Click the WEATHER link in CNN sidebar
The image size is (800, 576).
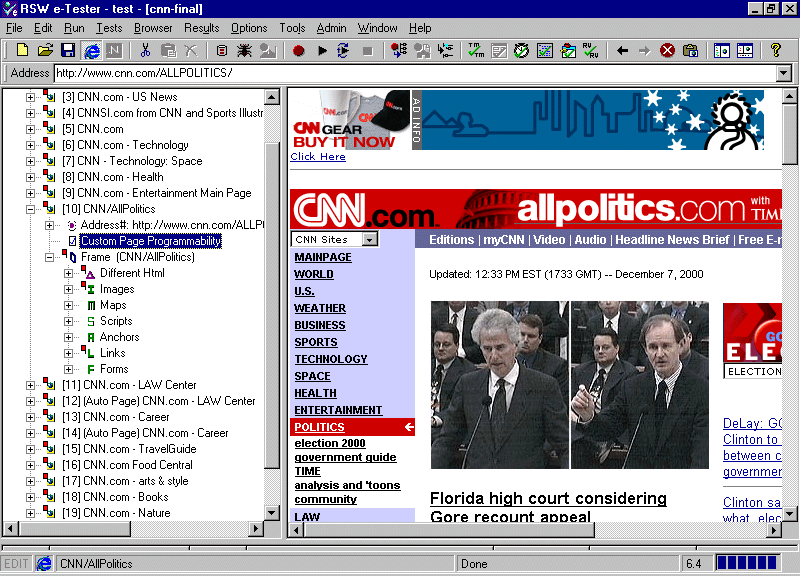tap(320, 308)
